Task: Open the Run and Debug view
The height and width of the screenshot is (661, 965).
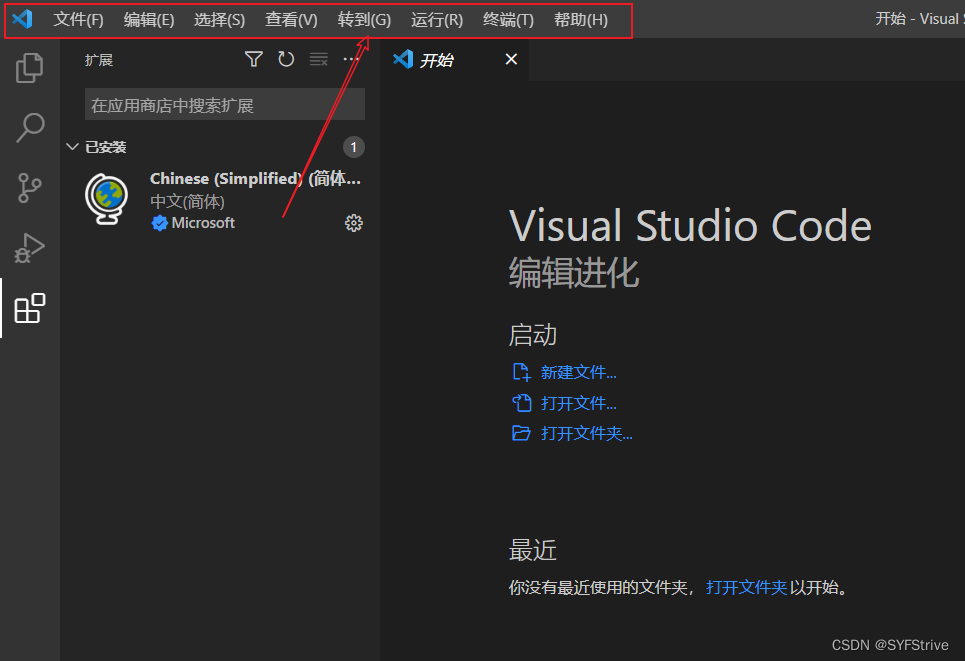Action: click(30, 248)
